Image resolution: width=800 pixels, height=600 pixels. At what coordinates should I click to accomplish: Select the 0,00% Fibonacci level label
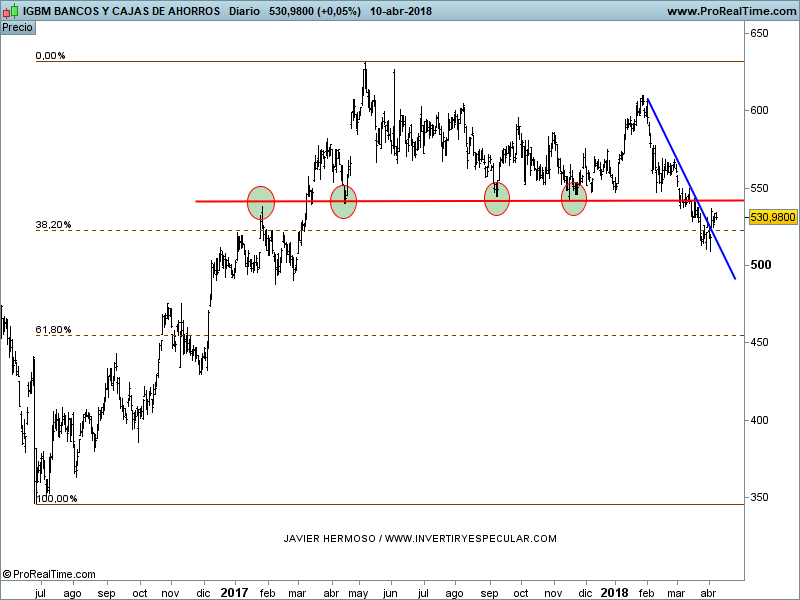click(x=50, y=56)
